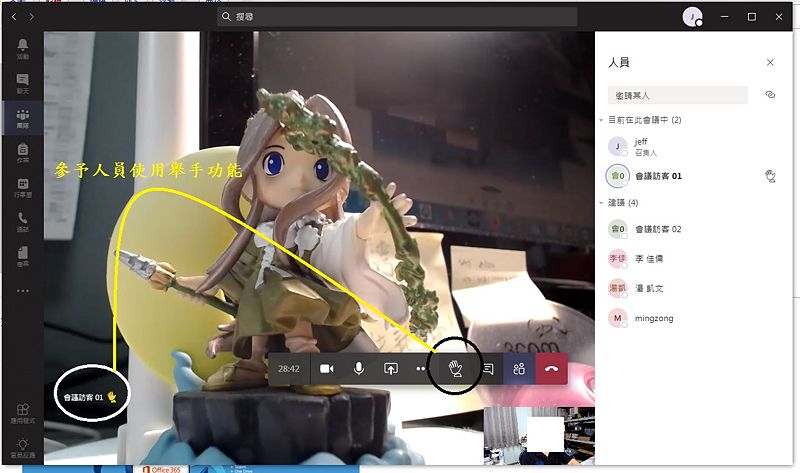Toggle the raise hand button
The height and width of the screenshot is (473, 800).
[455, 368]
